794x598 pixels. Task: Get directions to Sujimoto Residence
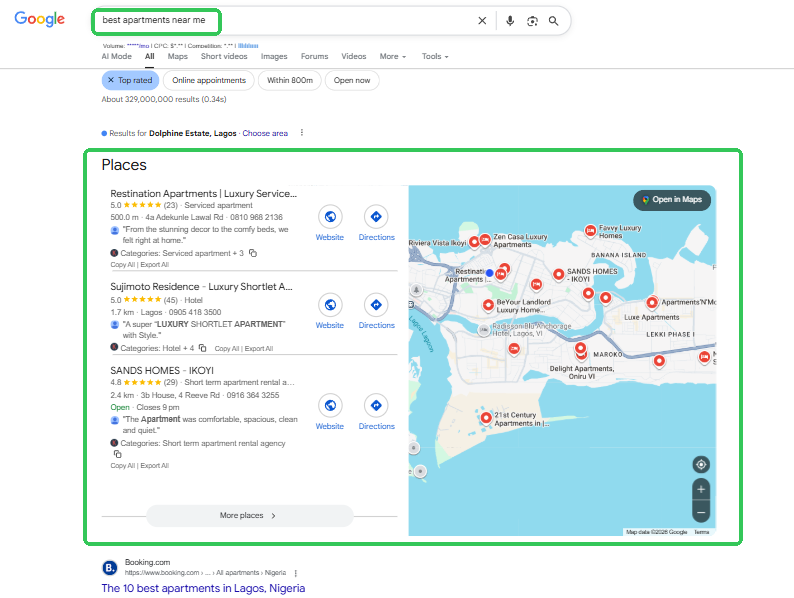click(x=376, y=304)
